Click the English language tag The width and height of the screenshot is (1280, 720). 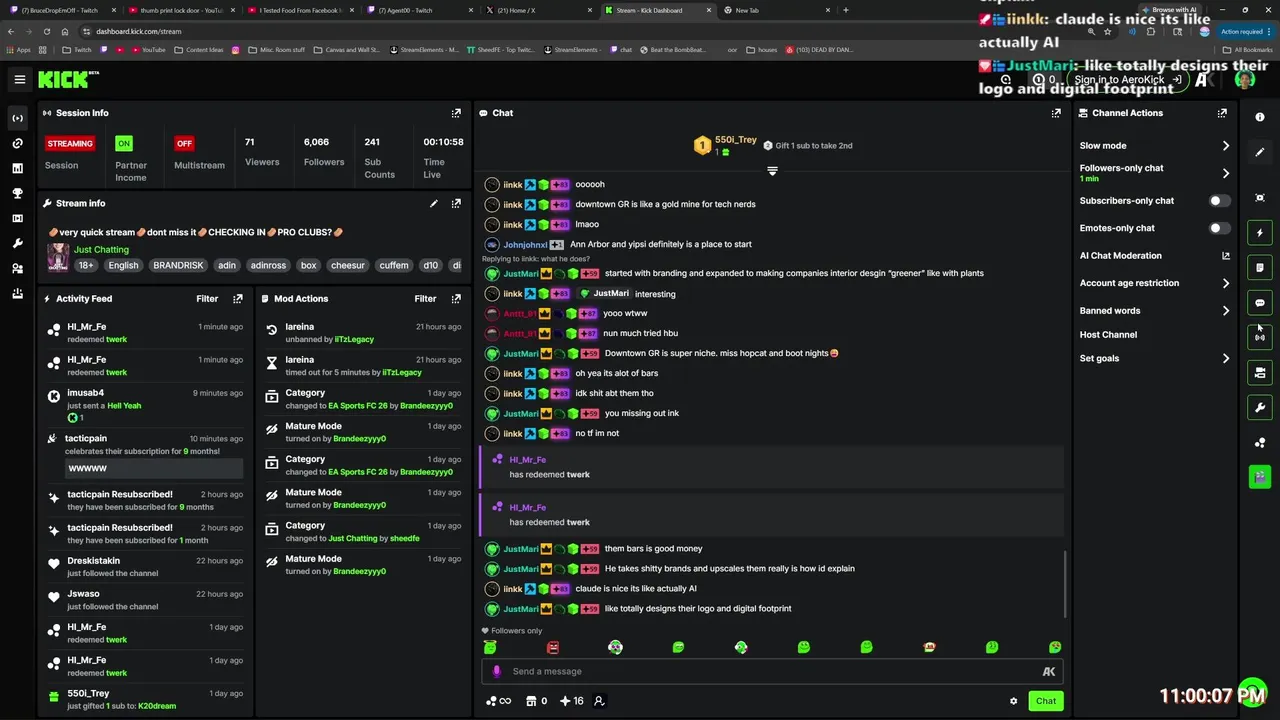click(124, 266)
